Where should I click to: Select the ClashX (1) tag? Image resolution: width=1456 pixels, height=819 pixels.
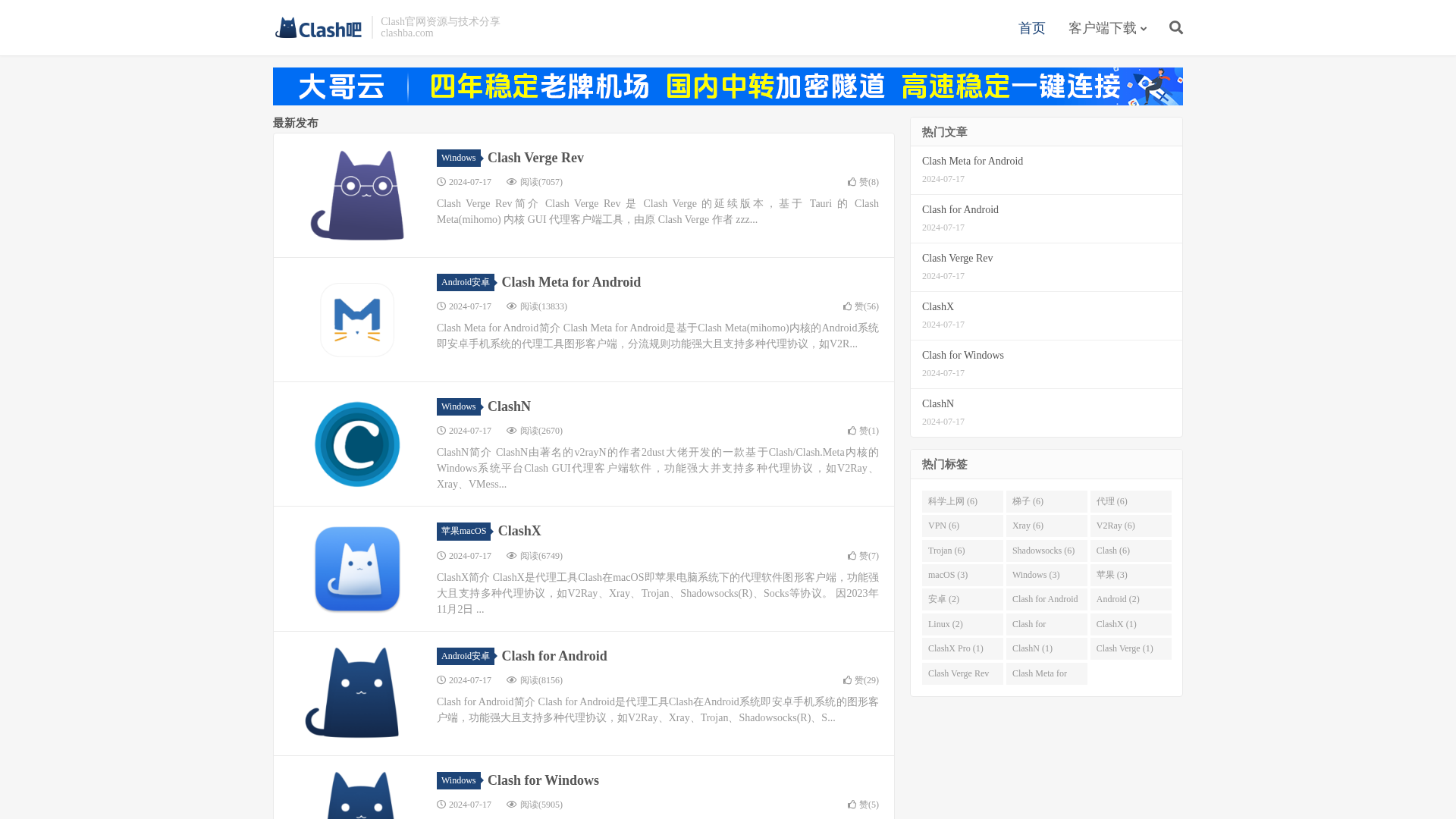tap(1131, 624)
